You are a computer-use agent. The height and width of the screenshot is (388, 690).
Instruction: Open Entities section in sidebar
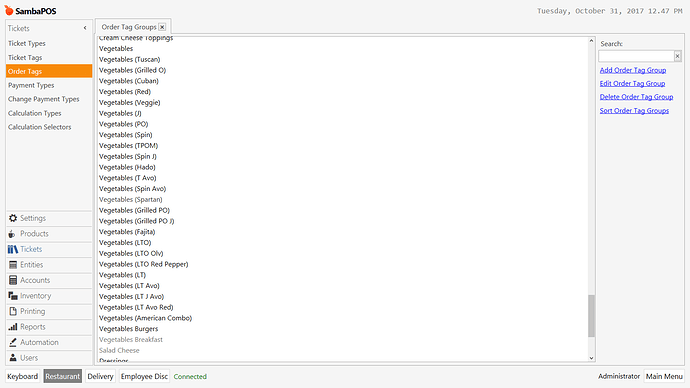49,265
